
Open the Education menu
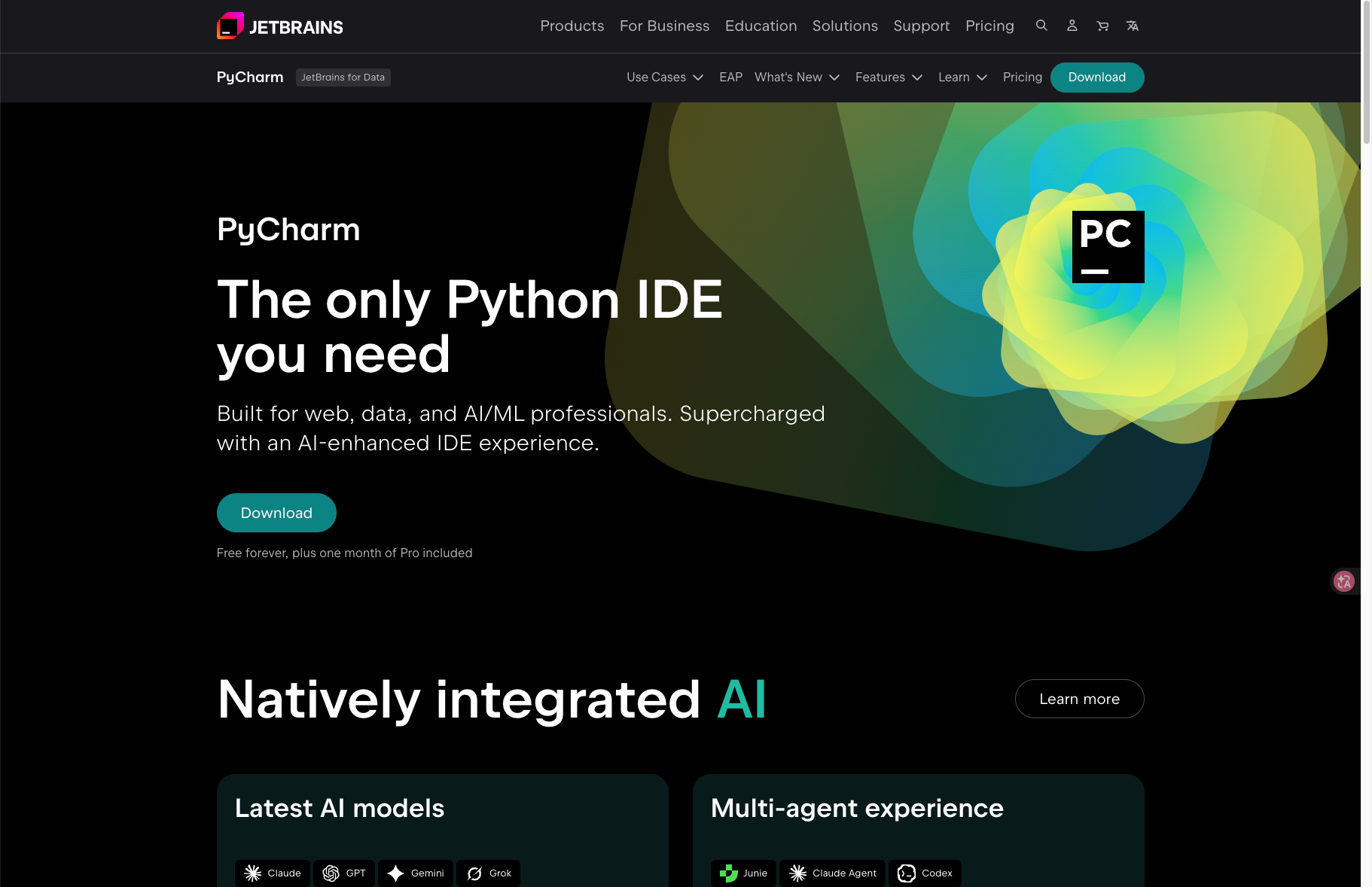(761, 26)
